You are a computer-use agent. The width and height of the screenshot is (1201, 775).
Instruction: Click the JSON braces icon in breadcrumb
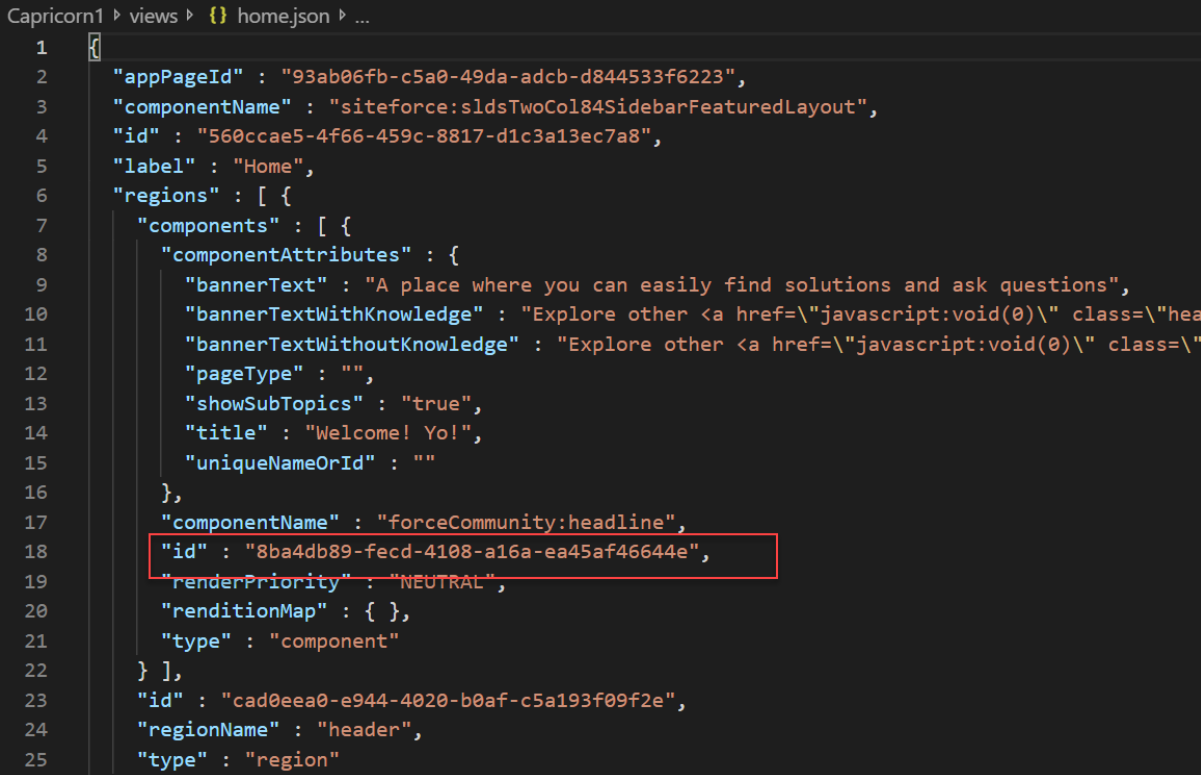pyautogui.click(x=217, y=16)
